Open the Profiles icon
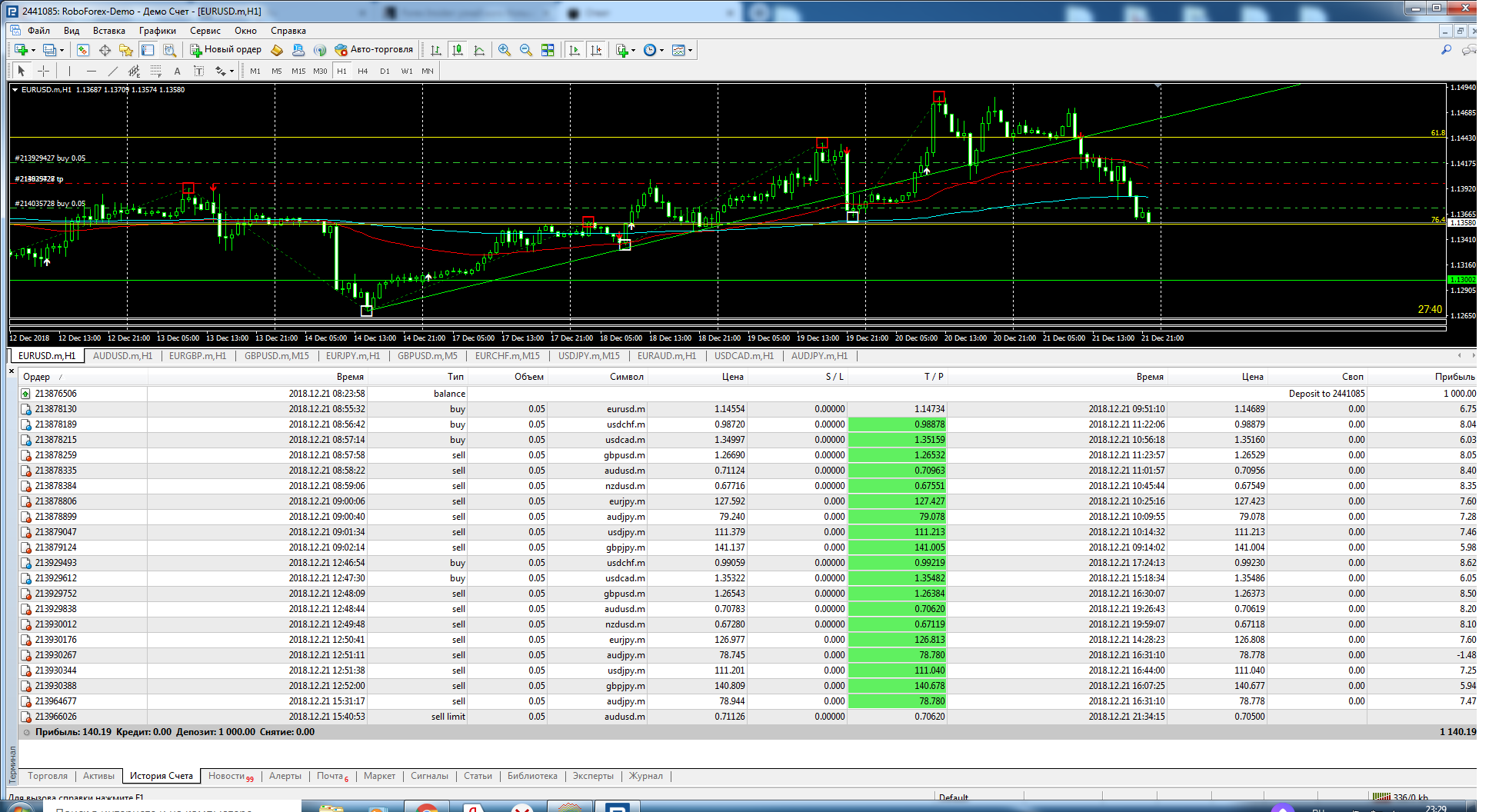 (x=49, y=50)
